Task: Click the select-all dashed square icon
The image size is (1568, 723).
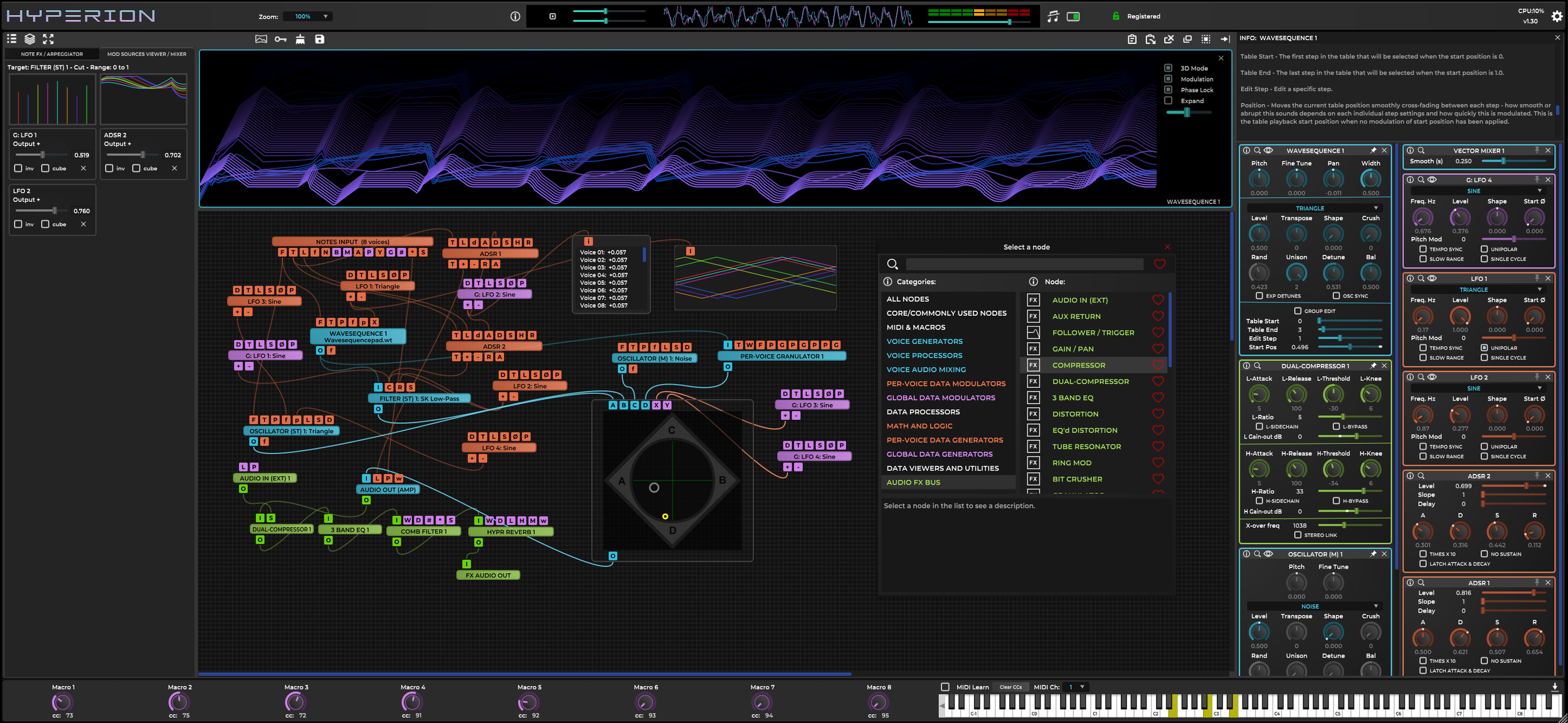Action: [x=1206, y=39]
